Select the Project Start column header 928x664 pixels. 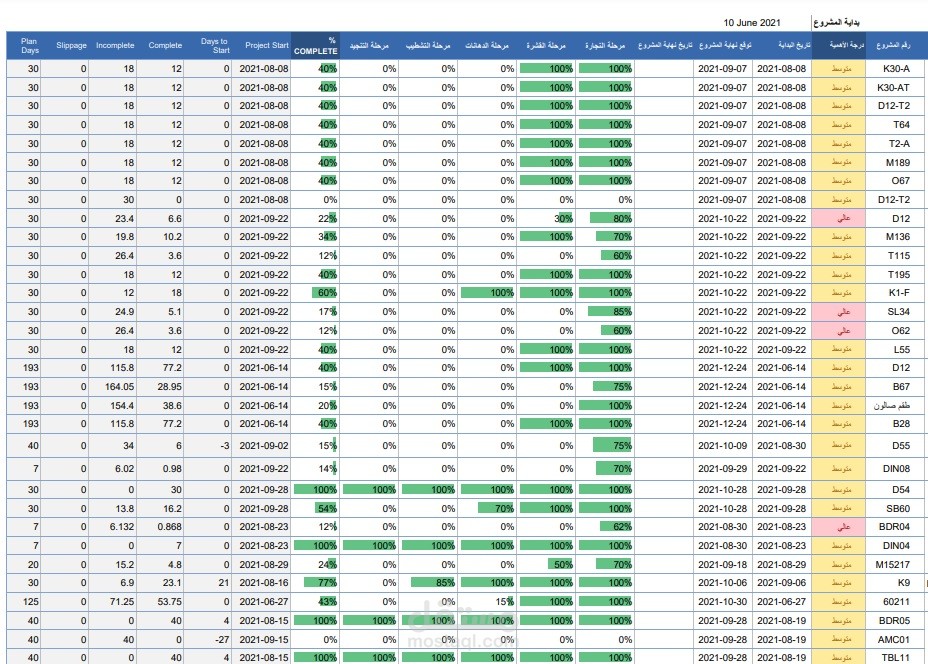click(x=267, y=46)
